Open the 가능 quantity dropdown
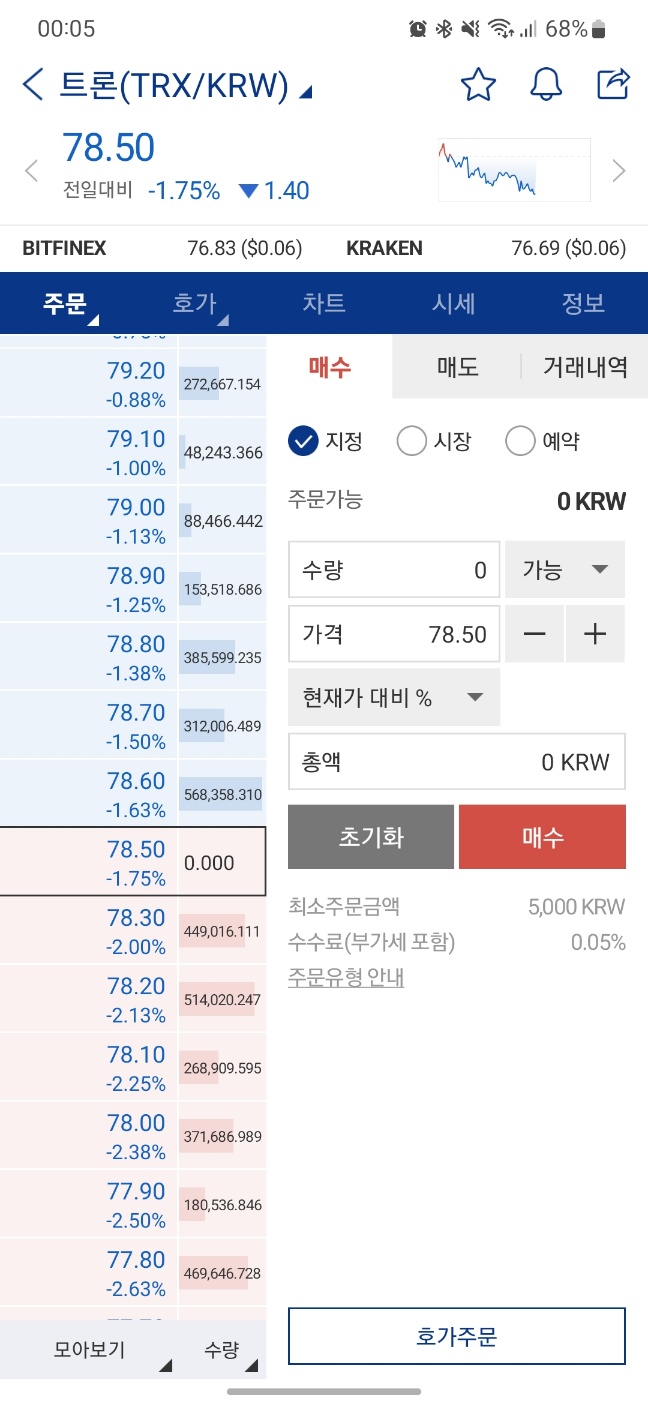 pos(565,570)
